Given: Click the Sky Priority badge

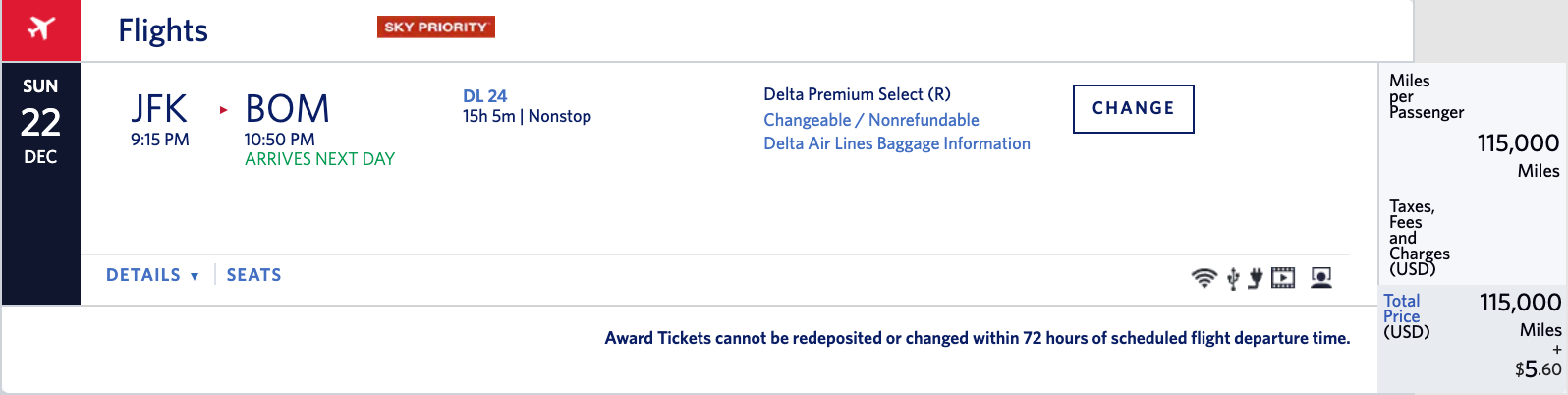Looking at the screenshot, I should (x=435, y=28).
